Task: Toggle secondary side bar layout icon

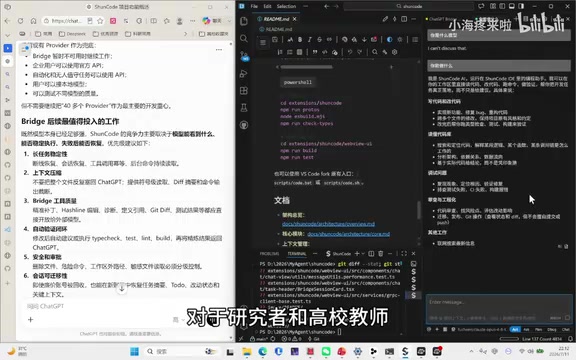Action: (x=521, y=6)
